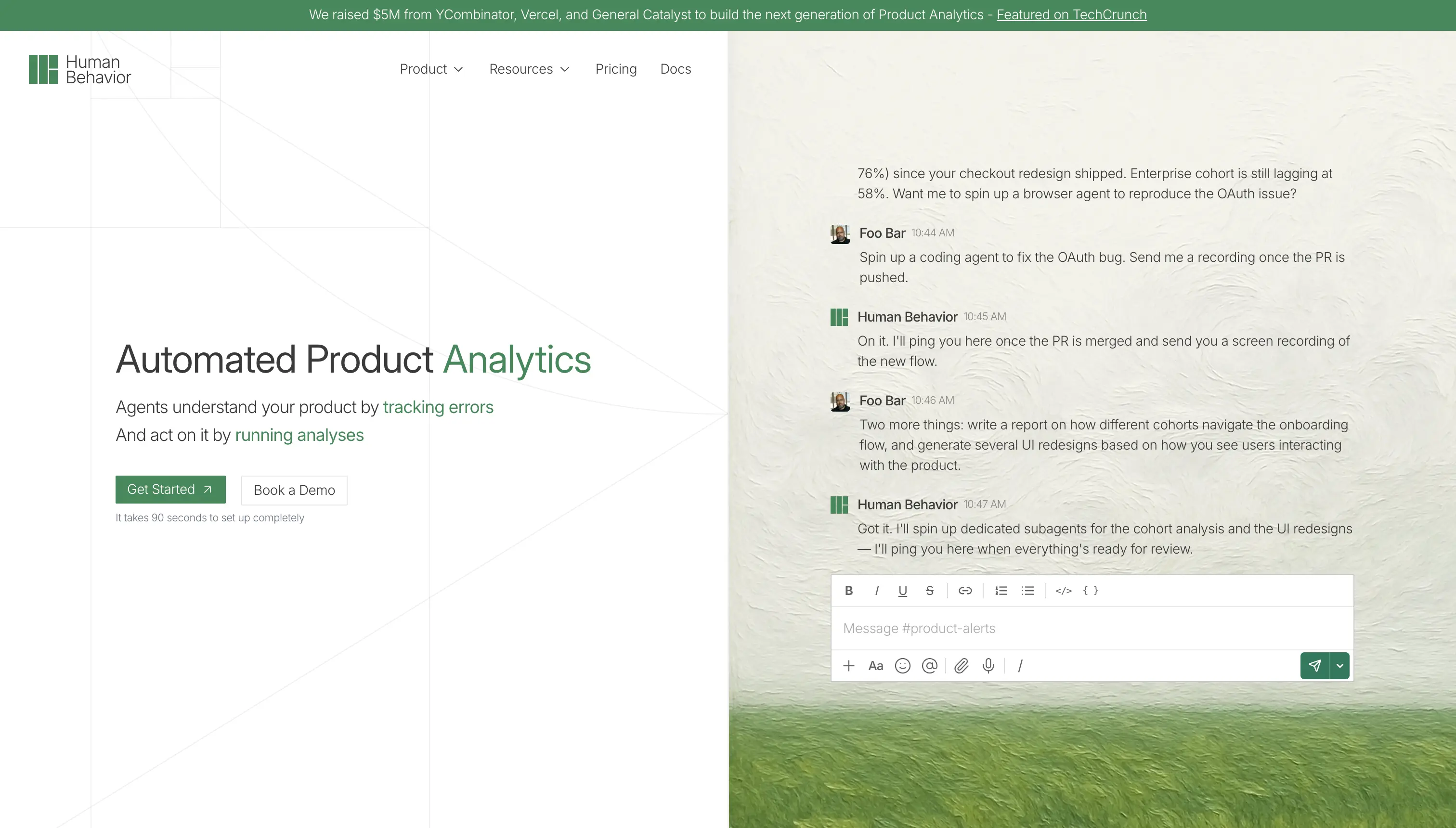This screenshot has width=1456, height=828.
Task: Open the Pricing page
Action: (x=616, y=69)
